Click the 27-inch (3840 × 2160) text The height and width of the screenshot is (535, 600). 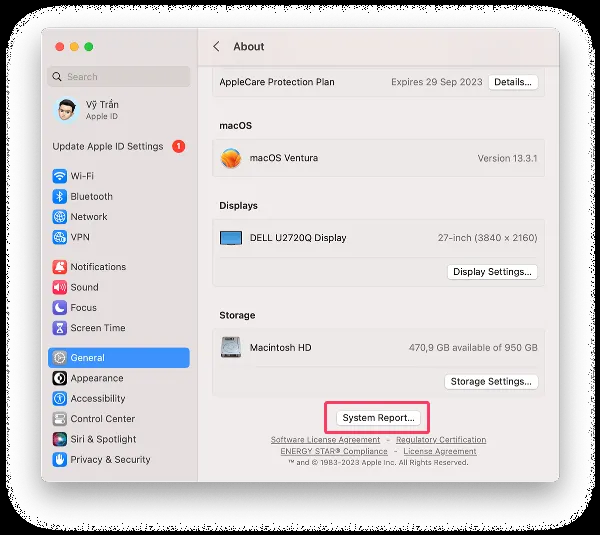coord(488,238)
